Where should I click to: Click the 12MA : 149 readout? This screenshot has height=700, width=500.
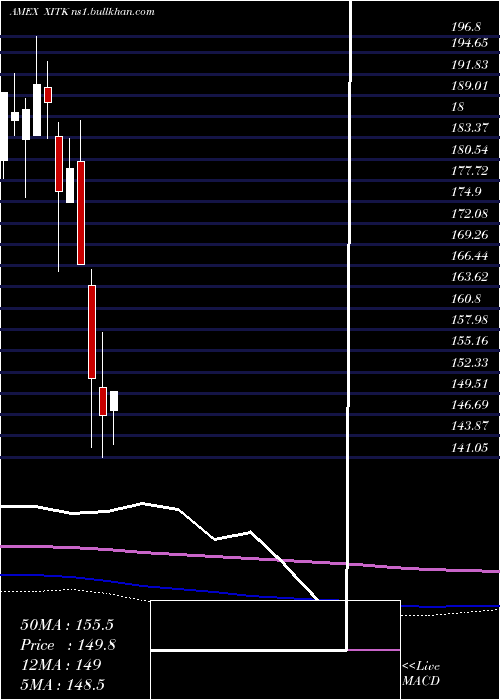coord(61,665)
